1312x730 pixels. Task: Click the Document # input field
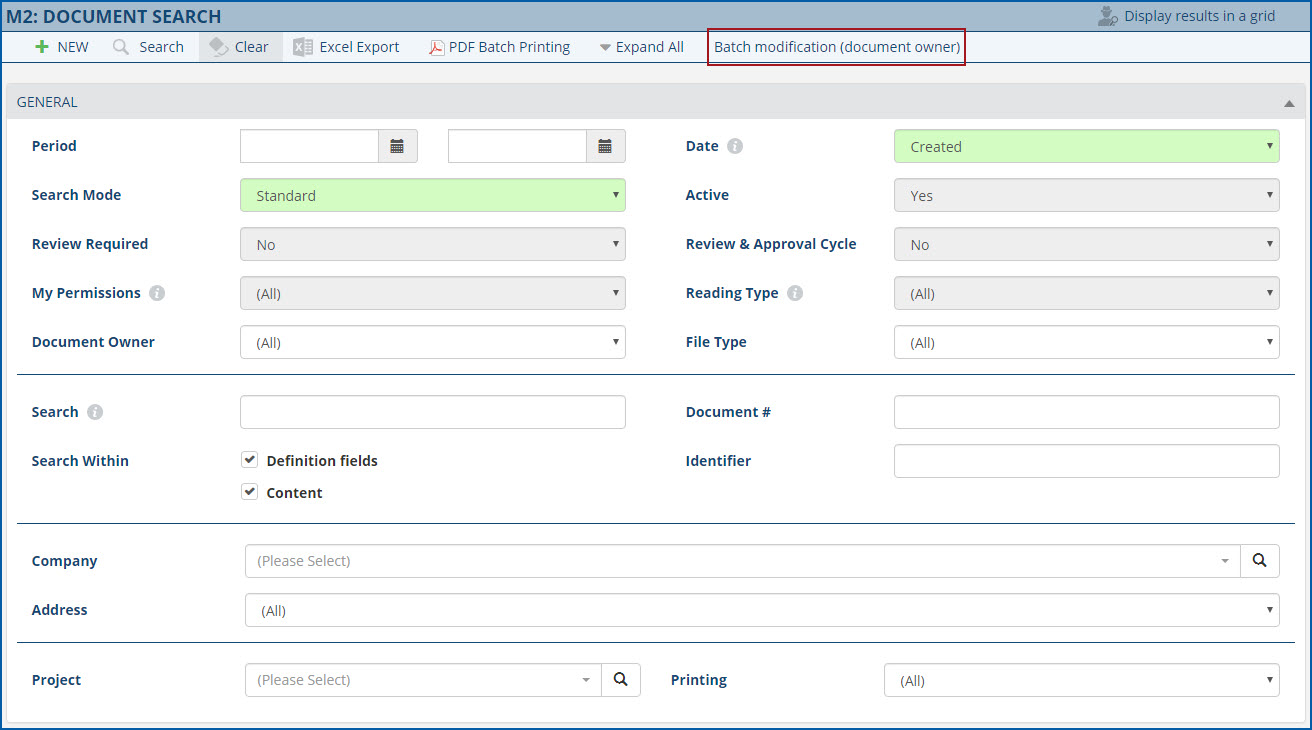pyautogui.click(x=1087, y=412)
